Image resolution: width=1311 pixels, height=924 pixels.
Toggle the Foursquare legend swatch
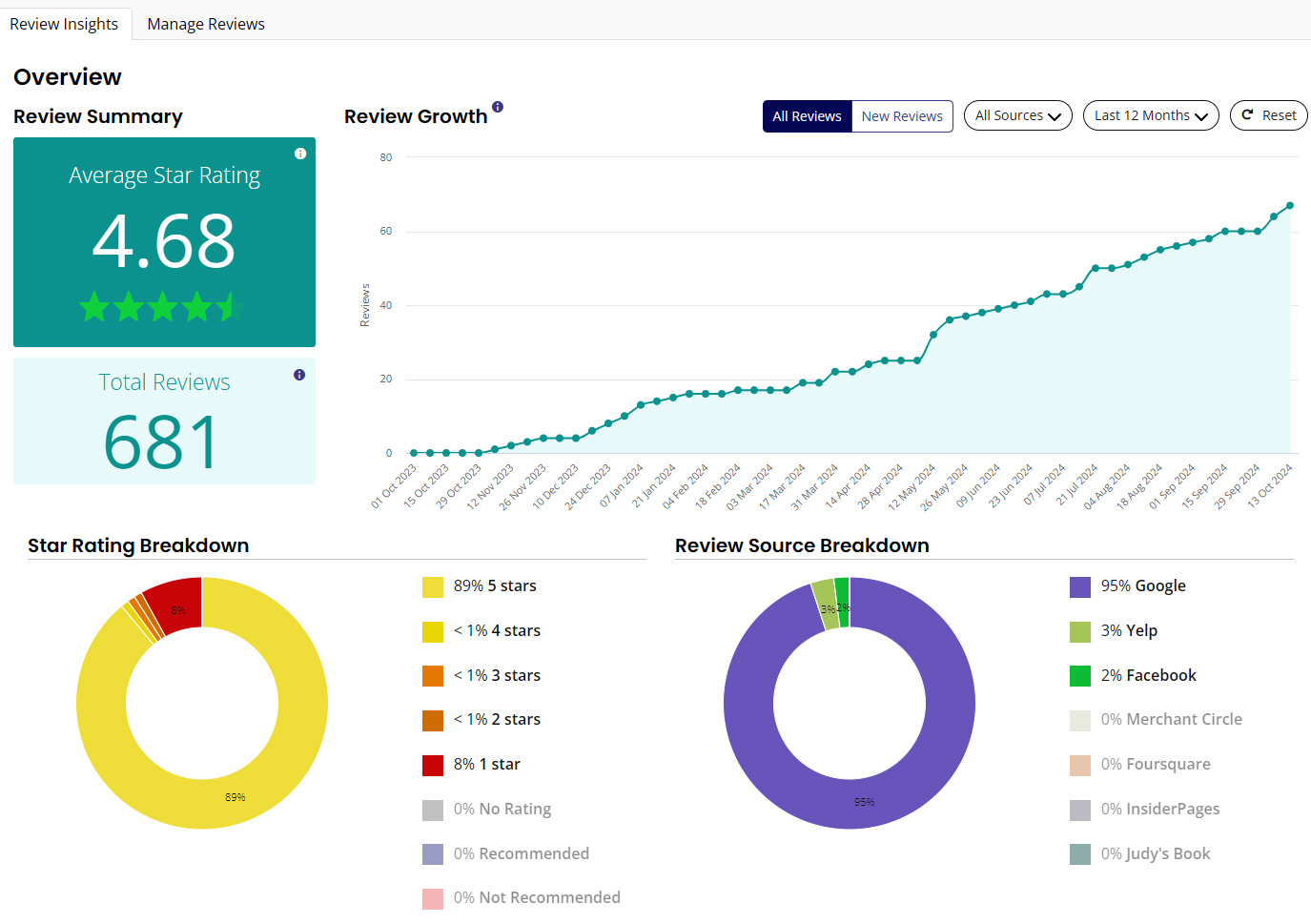click(x=1080, y=765)
